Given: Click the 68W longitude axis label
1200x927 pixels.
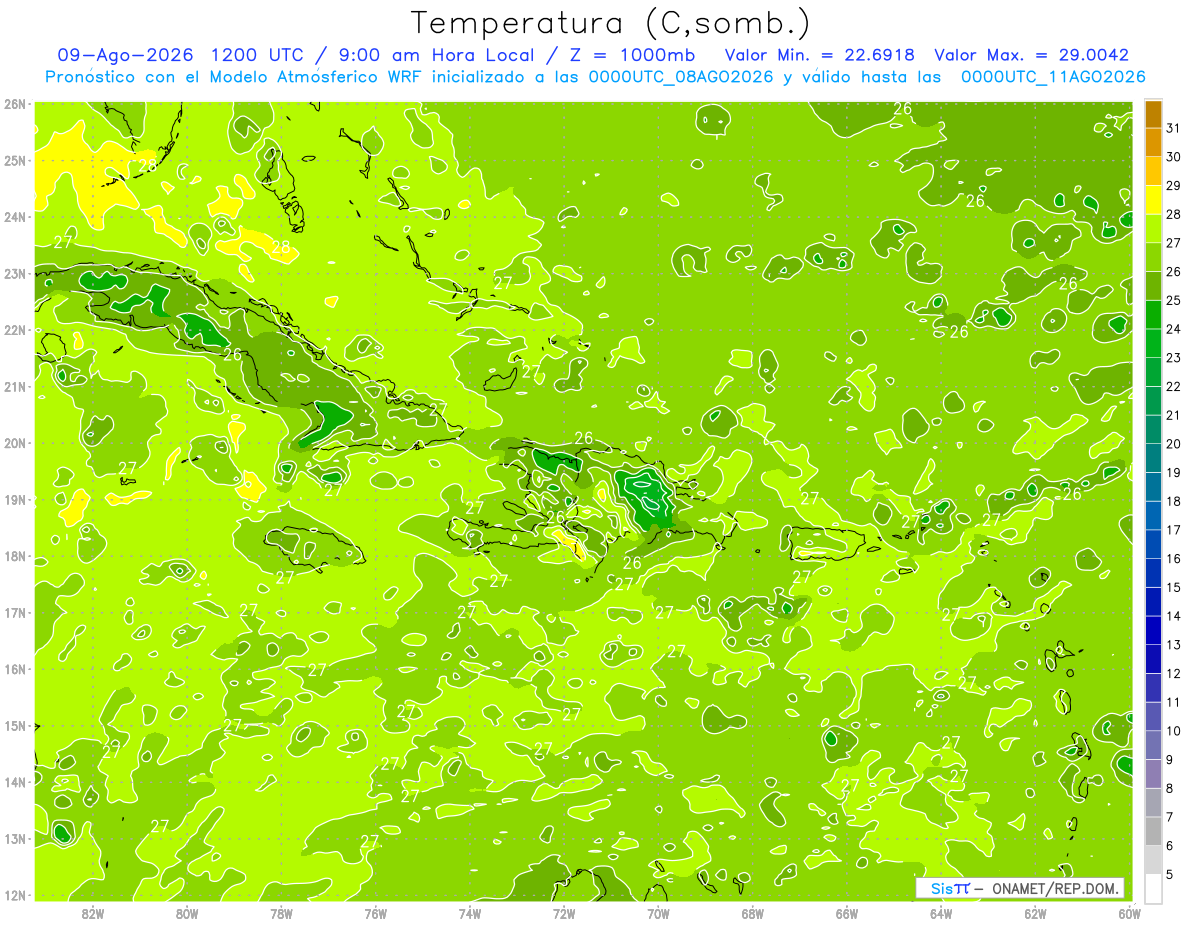Looking at the screenshot, I should [x=753, y=912].
